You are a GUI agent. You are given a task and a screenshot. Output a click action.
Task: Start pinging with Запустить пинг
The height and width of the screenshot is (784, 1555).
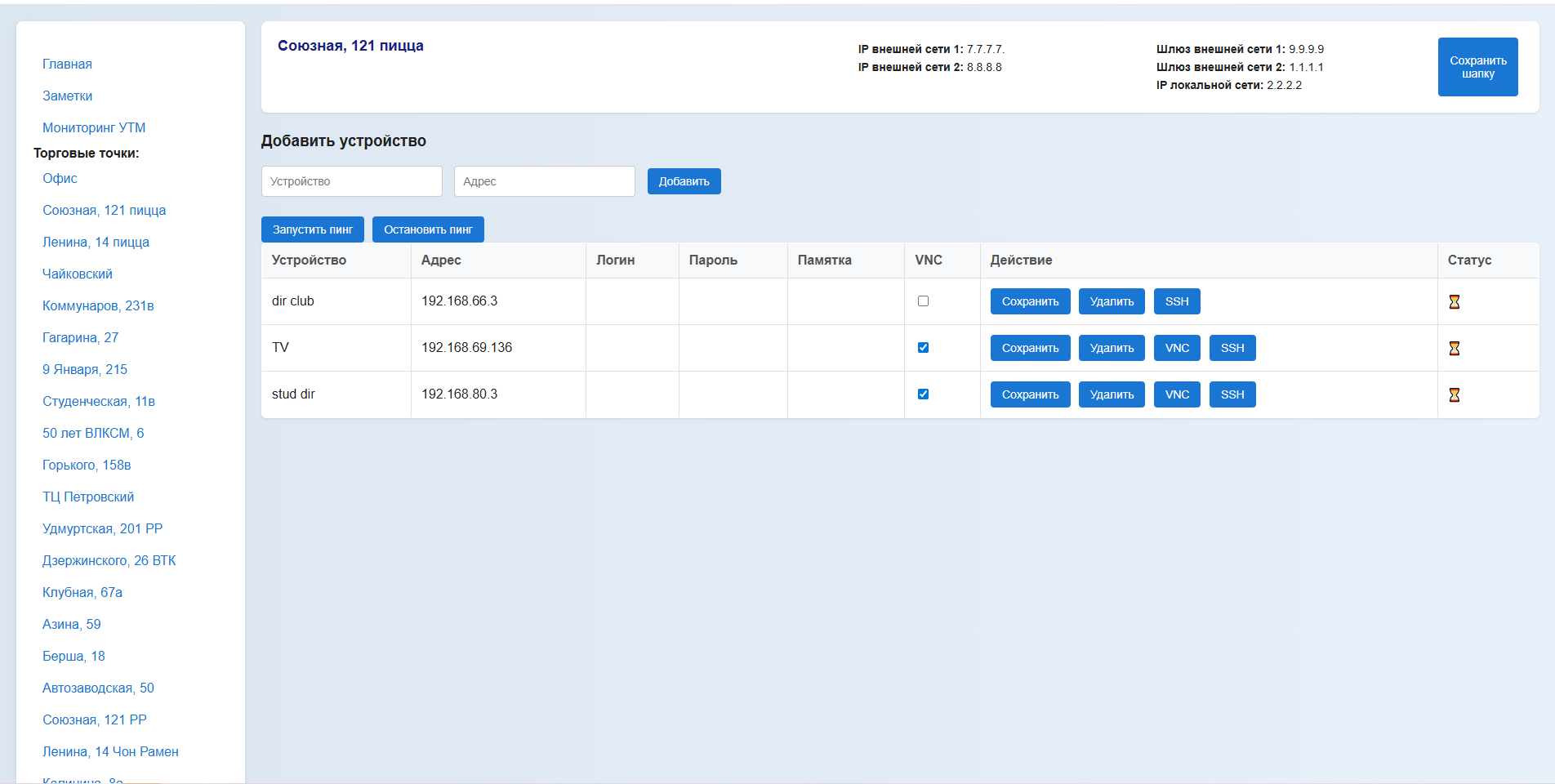312,229
